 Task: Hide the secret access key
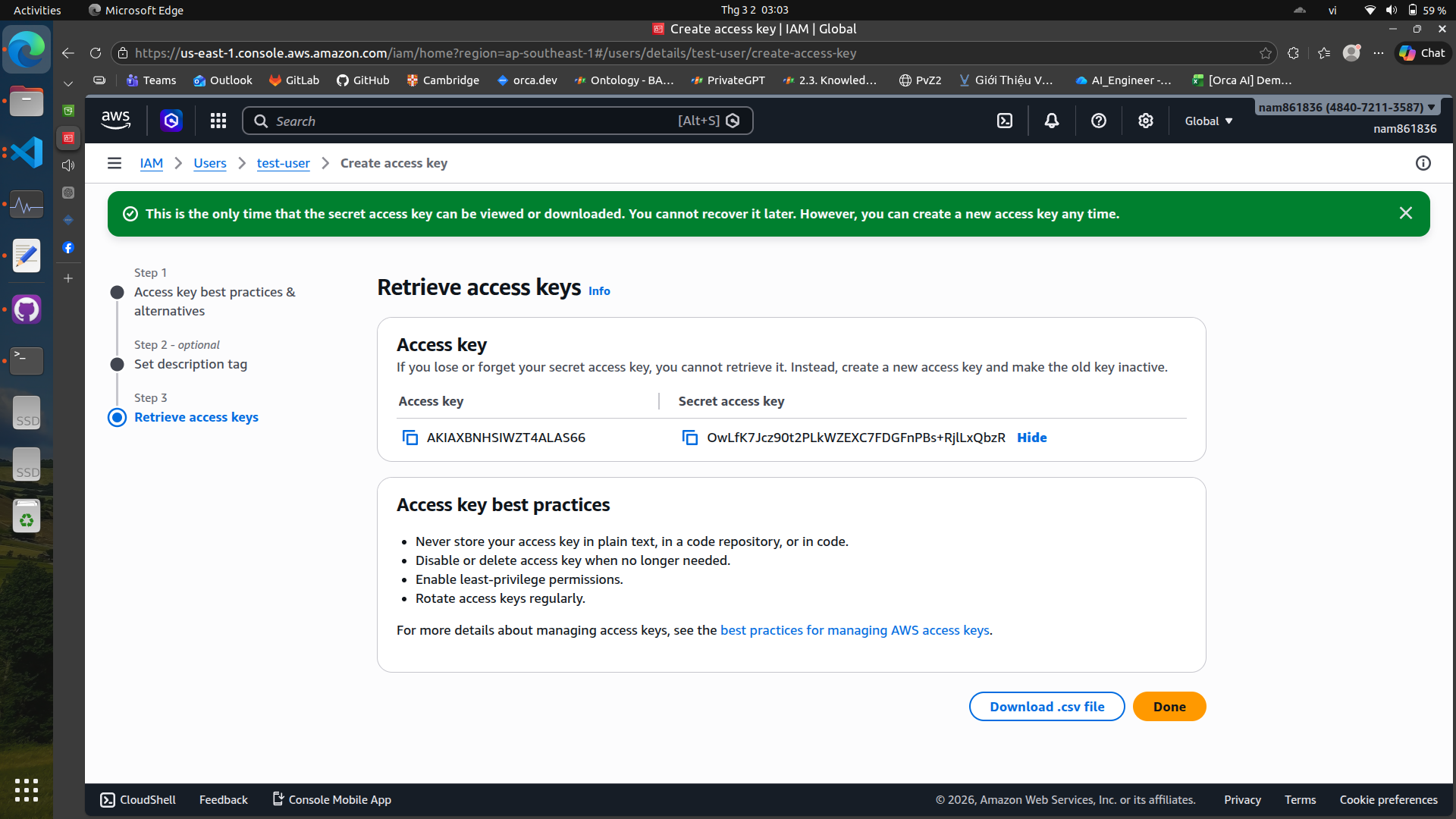(x=1031, y=438)
